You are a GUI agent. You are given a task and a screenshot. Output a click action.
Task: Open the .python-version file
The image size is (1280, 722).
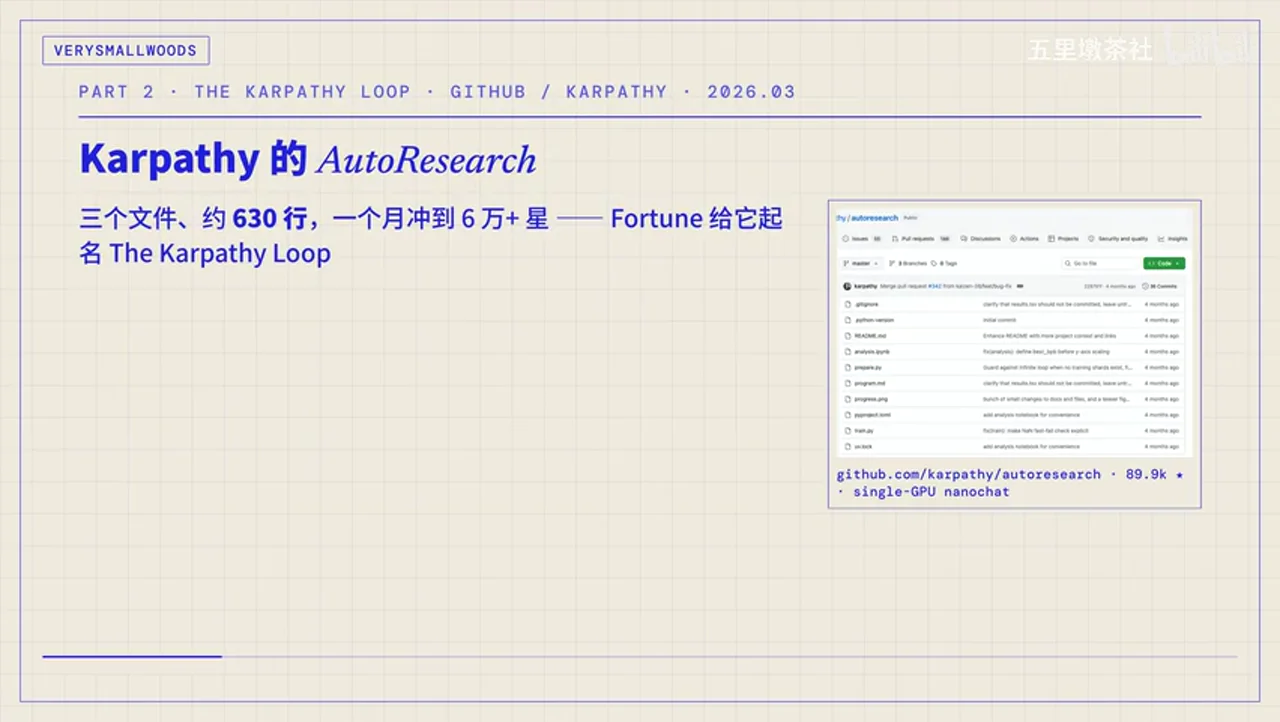(x=874, y=320)
